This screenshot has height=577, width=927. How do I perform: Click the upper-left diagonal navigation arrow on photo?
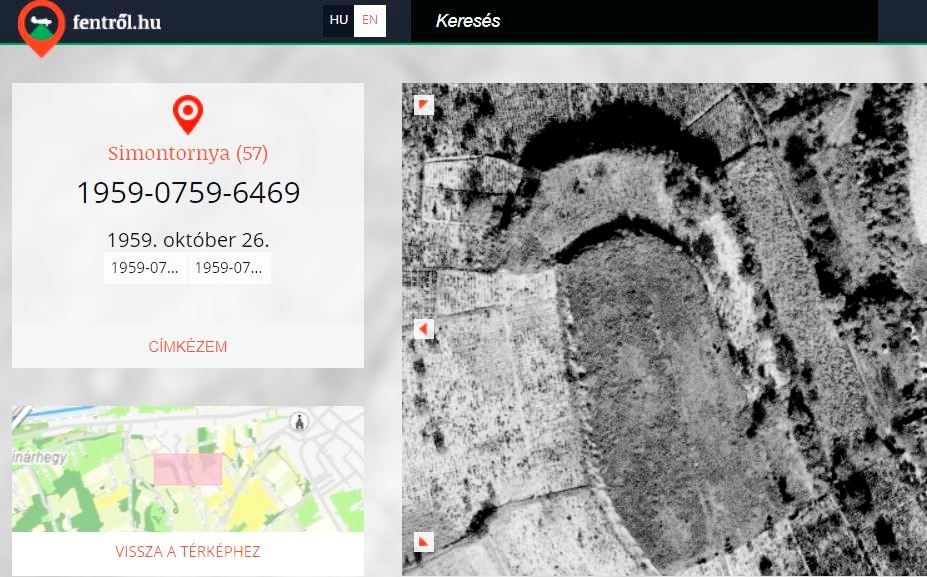click(x=424, y=105)
